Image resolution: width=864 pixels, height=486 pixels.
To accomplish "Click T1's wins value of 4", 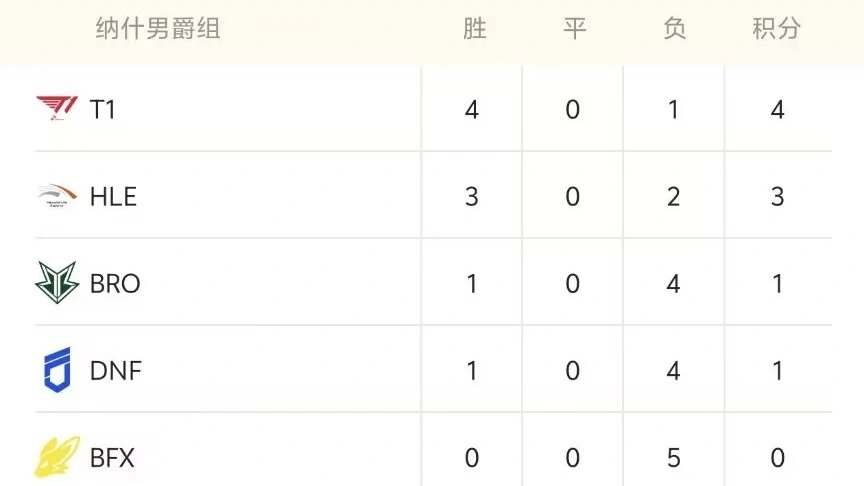I will (x=472, y=109).
